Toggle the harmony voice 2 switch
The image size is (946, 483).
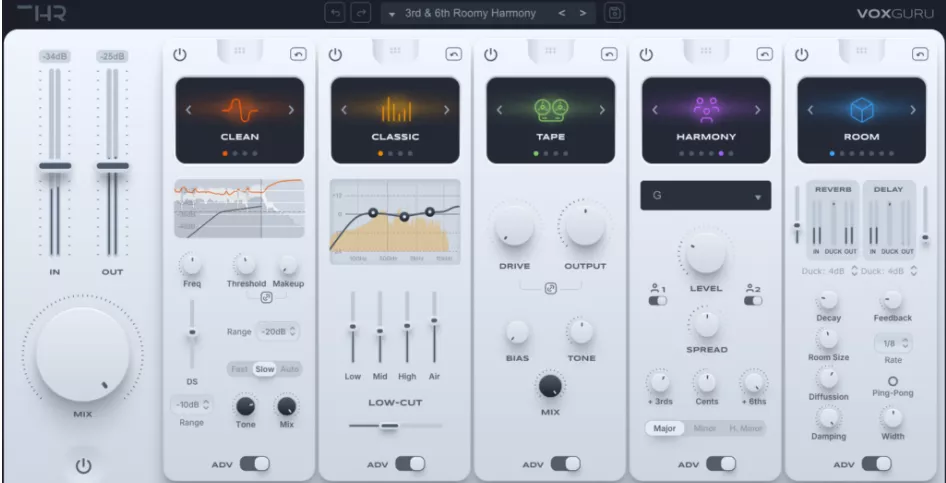(x=753, y=300)
